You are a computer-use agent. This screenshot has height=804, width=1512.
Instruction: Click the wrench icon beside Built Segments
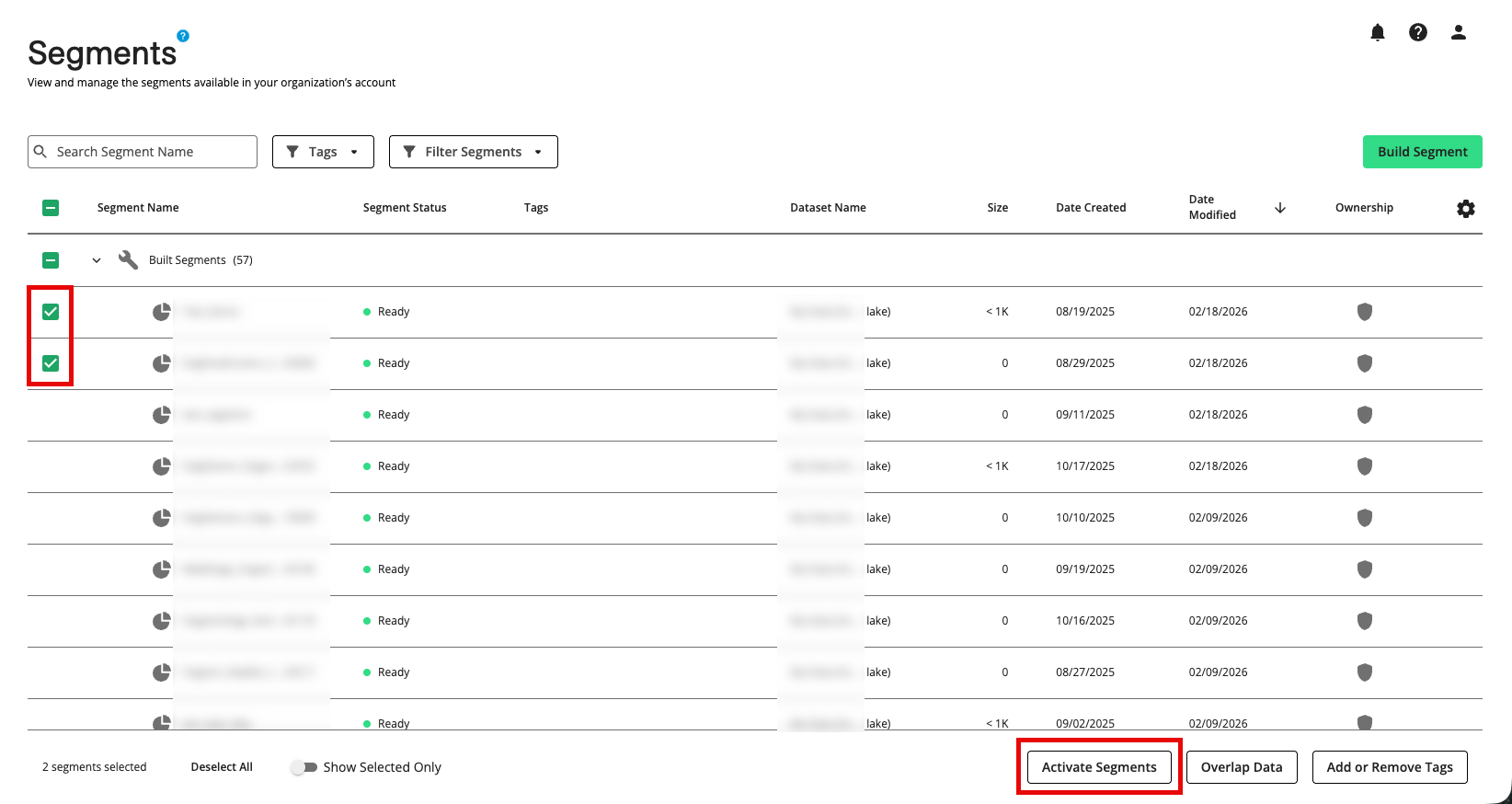pos(128,260)
